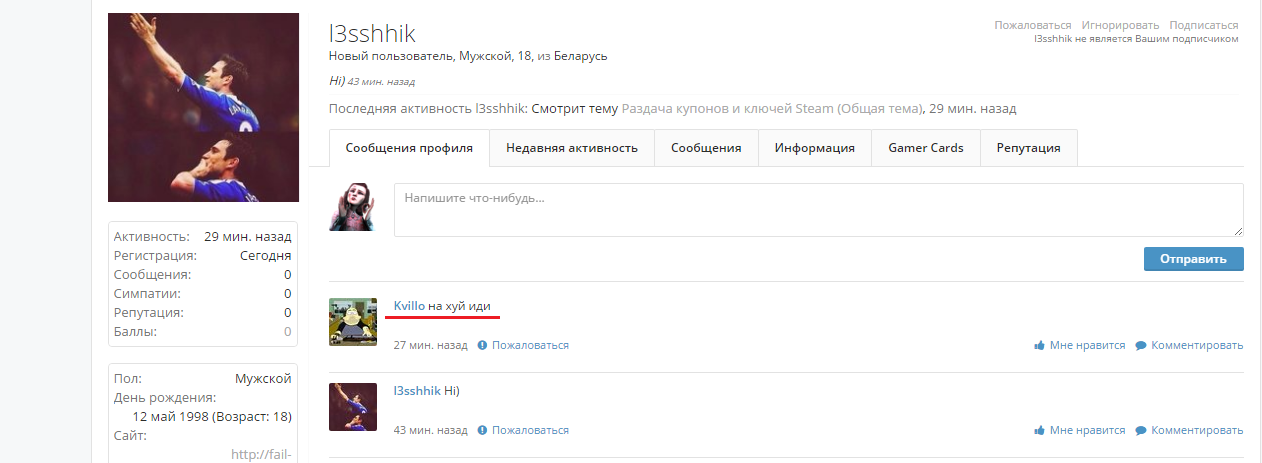Open the Сообщения tab
Viewport: 1262px width, 463px height.
pos(706,147)
